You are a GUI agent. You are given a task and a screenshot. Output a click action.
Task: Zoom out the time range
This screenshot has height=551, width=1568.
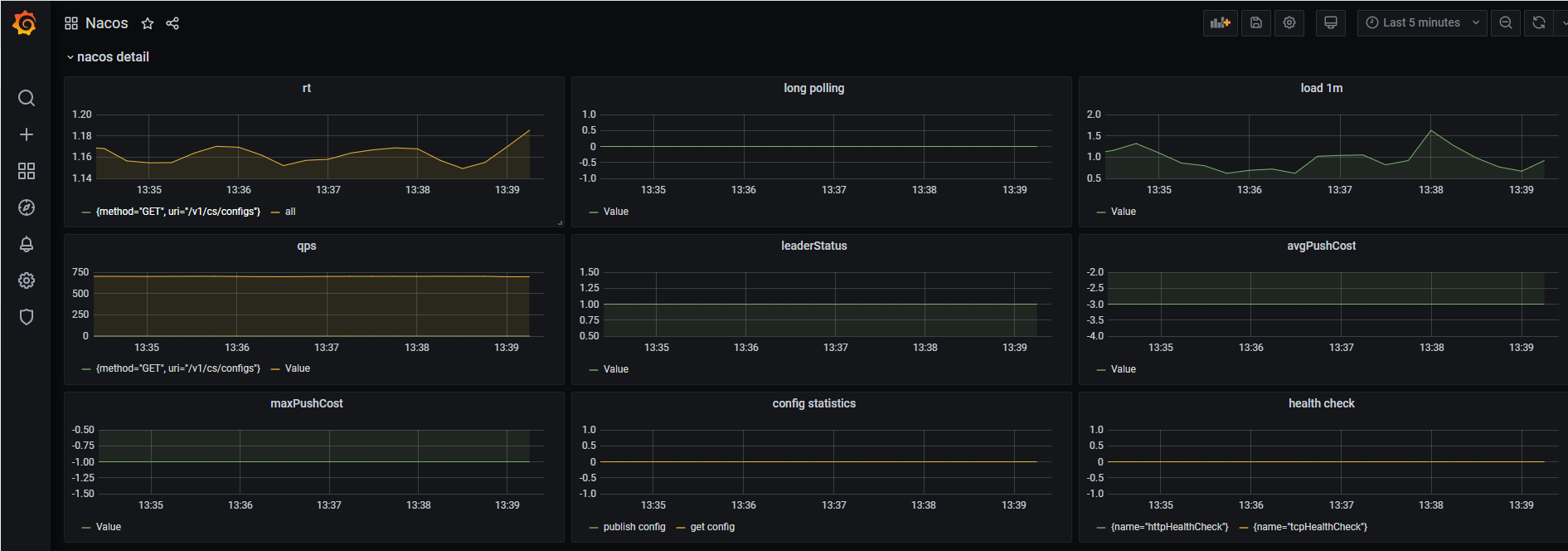click(1506, 23)
